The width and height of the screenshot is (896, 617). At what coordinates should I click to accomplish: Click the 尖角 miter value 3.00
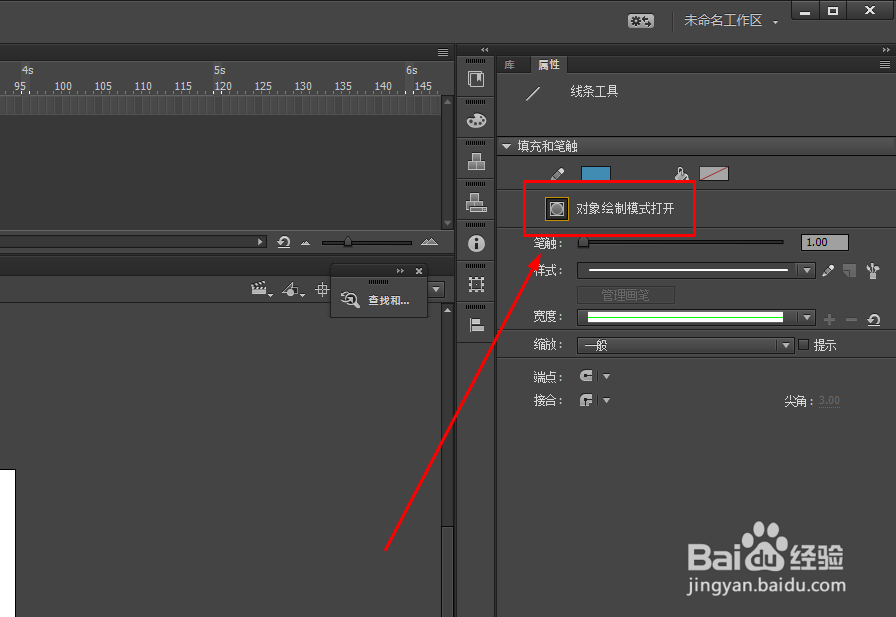[x=829, y=401]
